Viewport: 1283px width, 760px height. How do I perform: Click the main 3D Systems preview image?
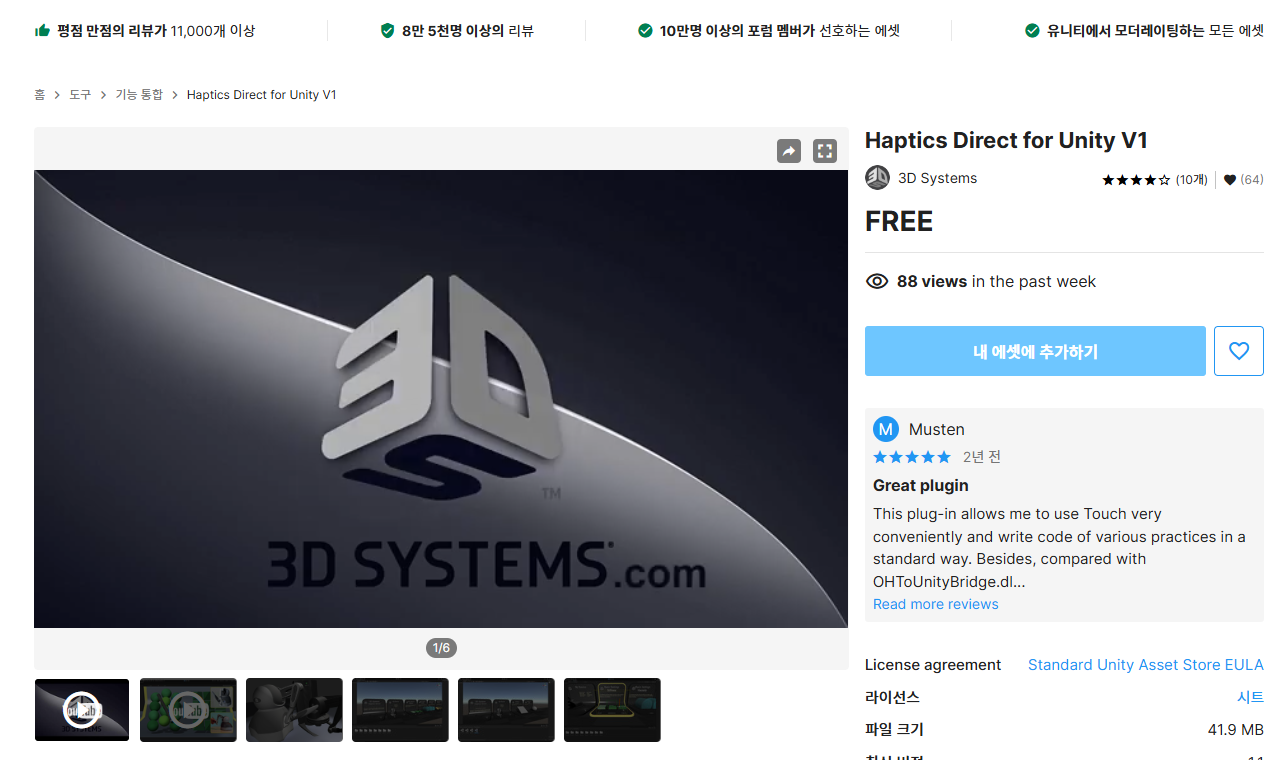(441, 399)
